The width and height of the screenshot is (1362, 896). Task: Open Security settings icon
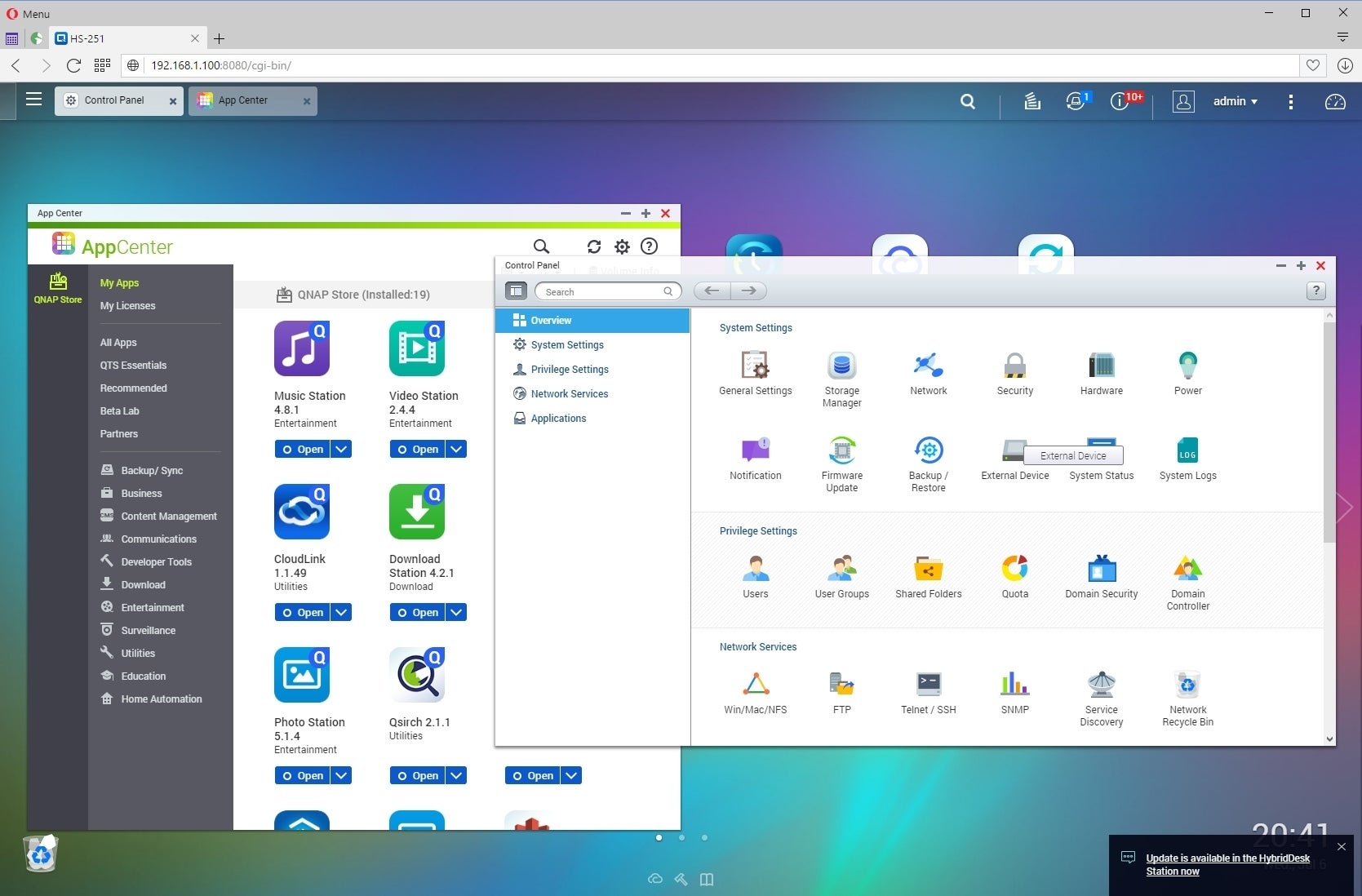click(x=1015, y=366)
